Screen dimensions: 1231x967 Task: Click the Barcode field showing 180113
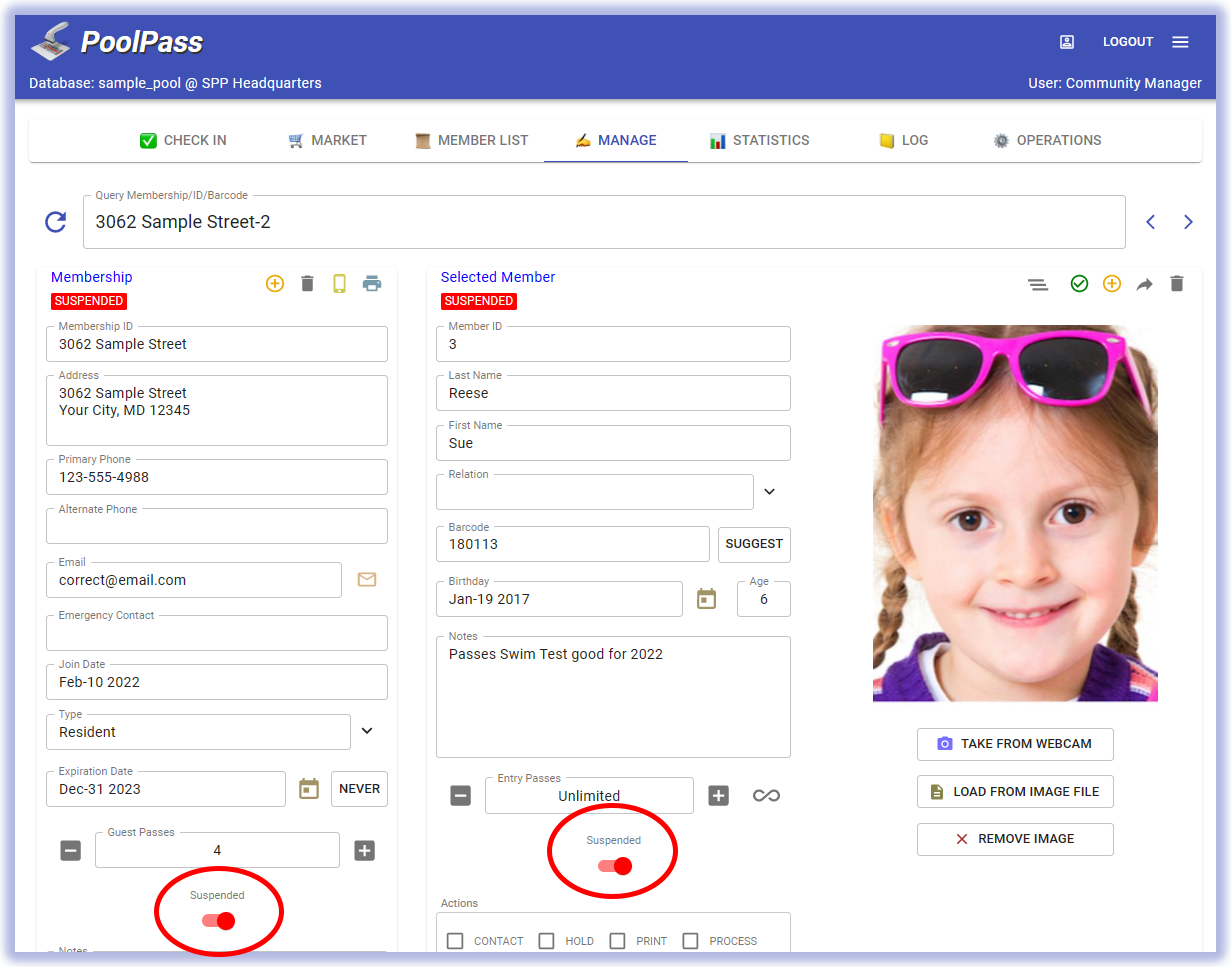pyautogui.click(x=573, y=544)
